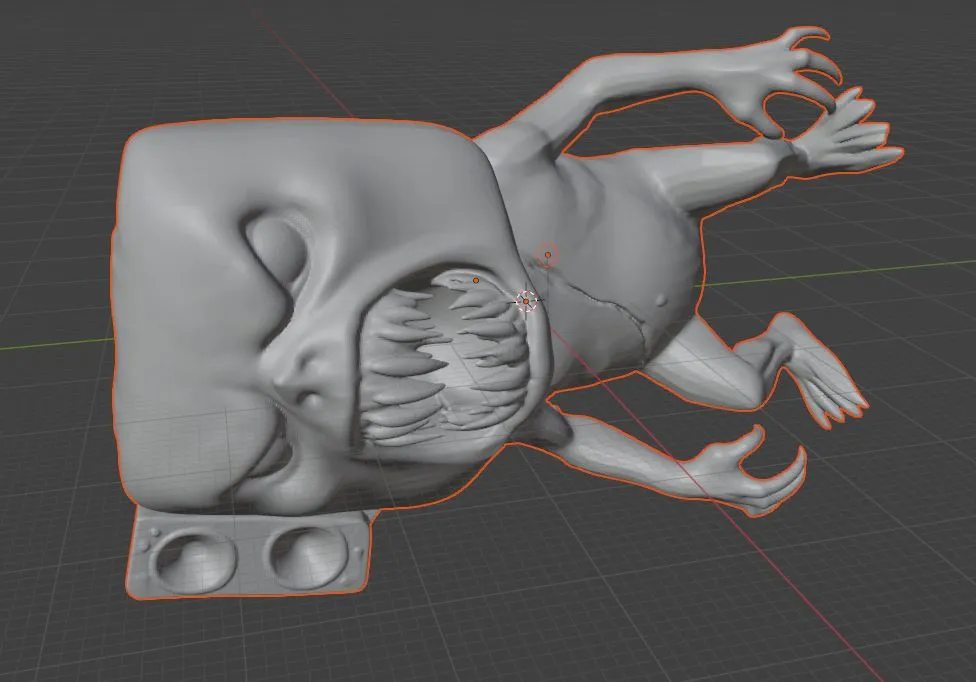Image resolution: width=976 pixels, height=682 pixels.
Task: Select the small bump on the creature's chest
Action: point(661,301)
